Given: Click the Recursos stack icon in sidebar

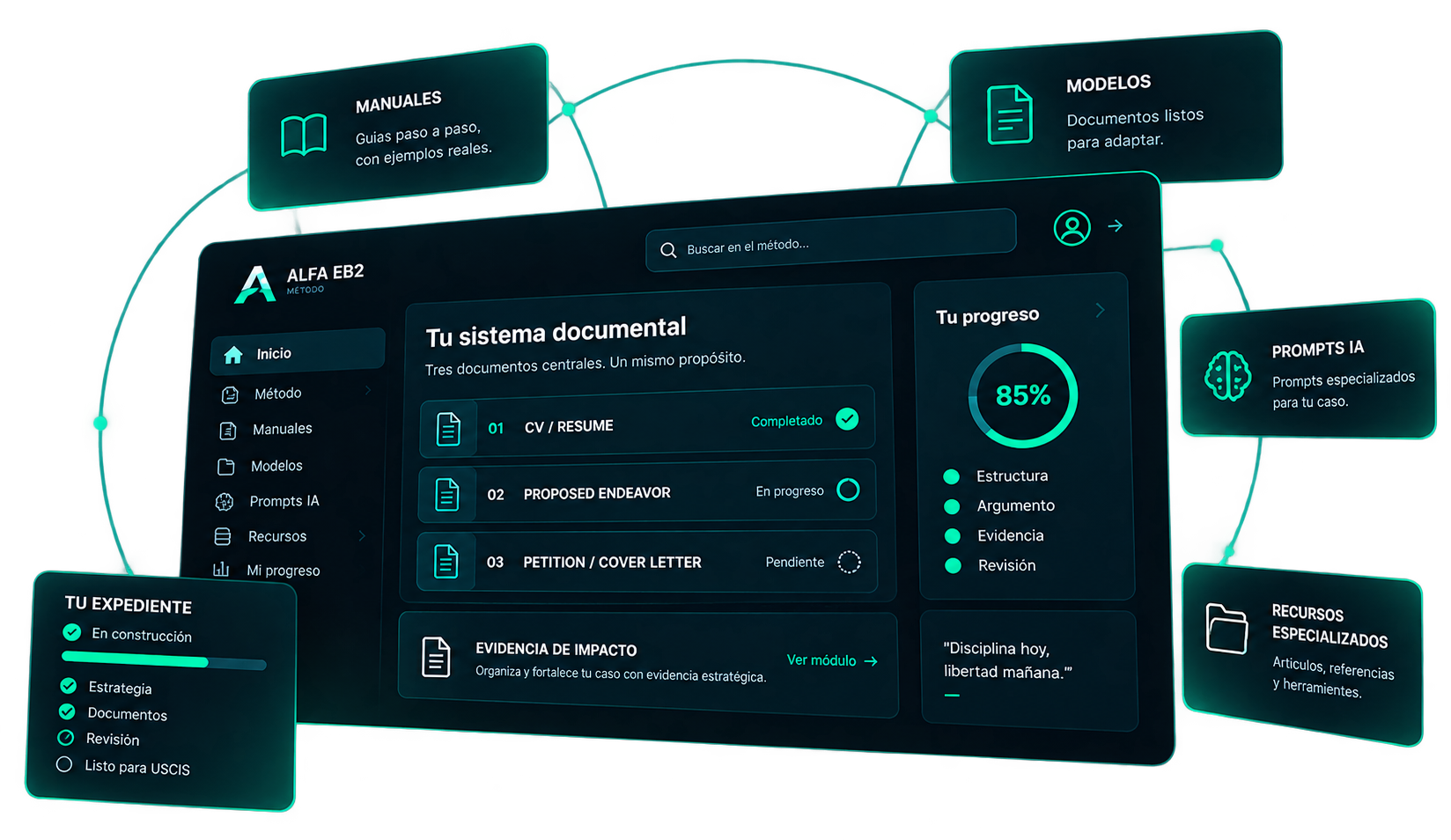Looking at the screenshot, I should tap(223, 536).
